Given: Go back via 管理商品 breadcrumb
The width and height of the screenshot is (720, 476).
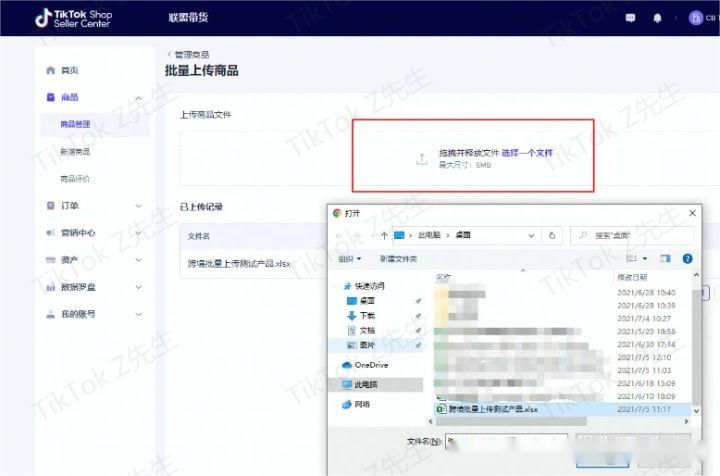Looking at the screenshot, I should coord(191,55).
